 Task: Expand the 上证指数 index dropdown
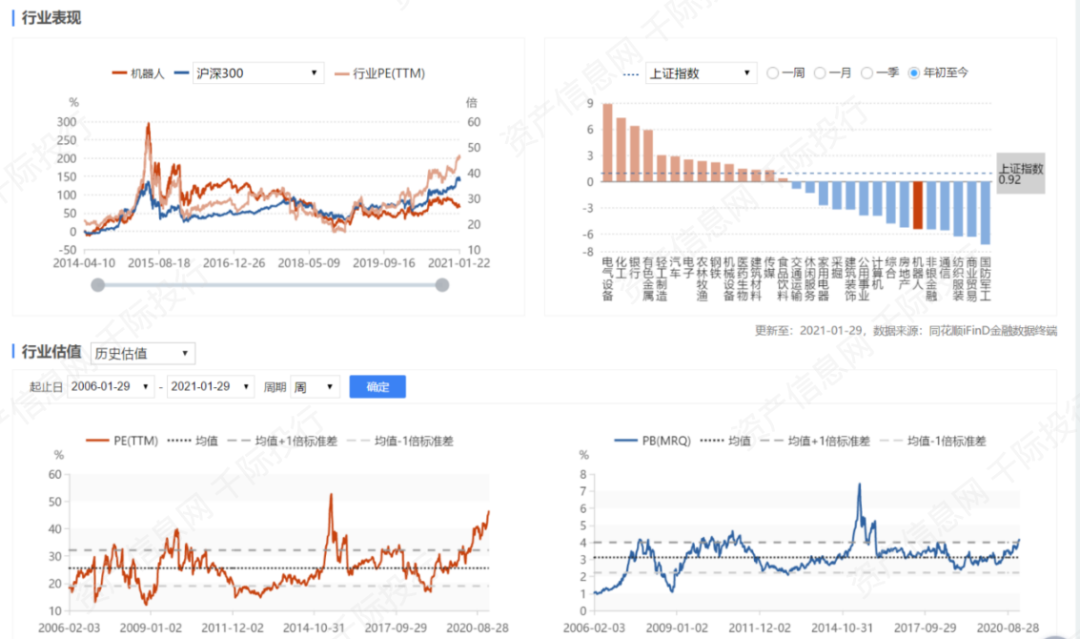click(701, 73)
